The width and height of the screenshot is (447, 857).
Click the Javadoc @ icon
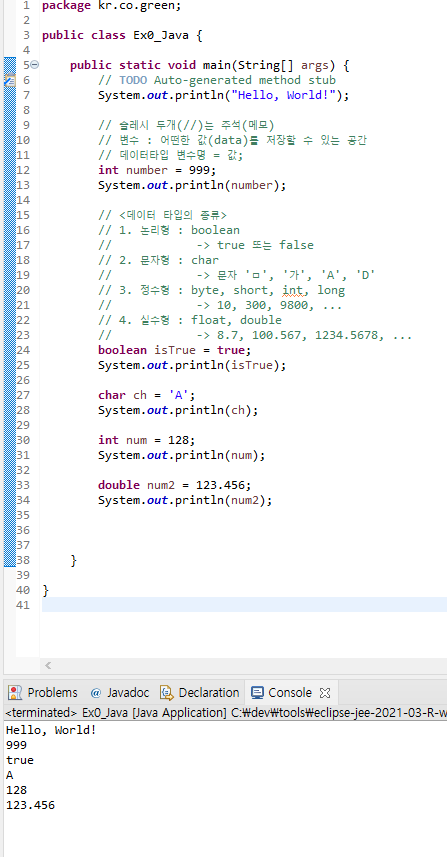click(96, 692)
